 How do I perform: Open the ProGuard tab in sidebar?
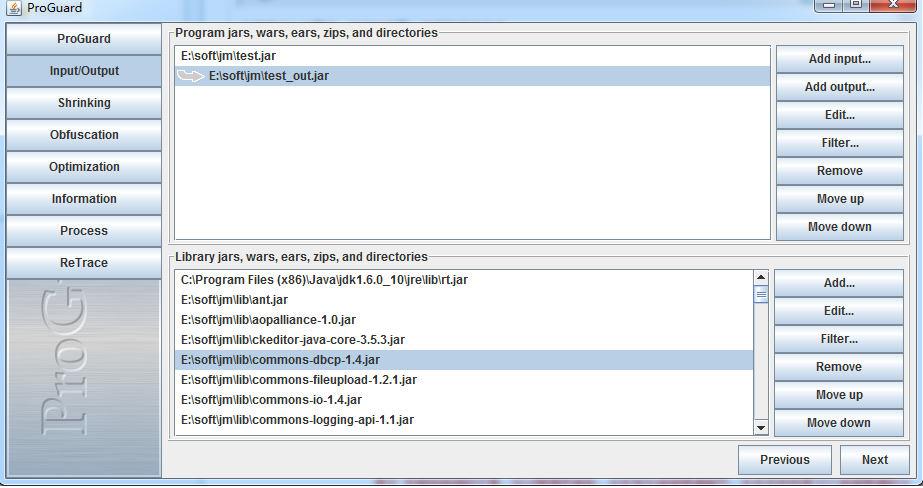point(84,39)
